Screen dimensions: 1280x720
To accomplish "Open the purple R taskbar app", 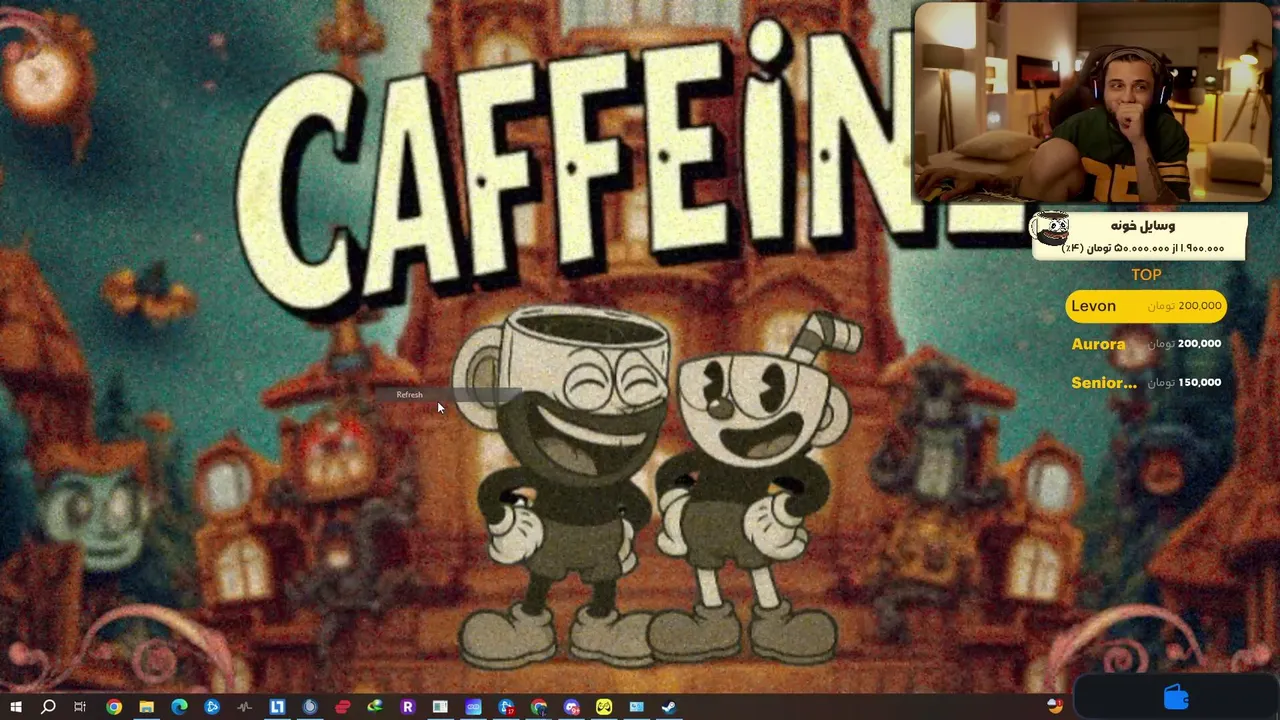I will click(x=407, y=707).
